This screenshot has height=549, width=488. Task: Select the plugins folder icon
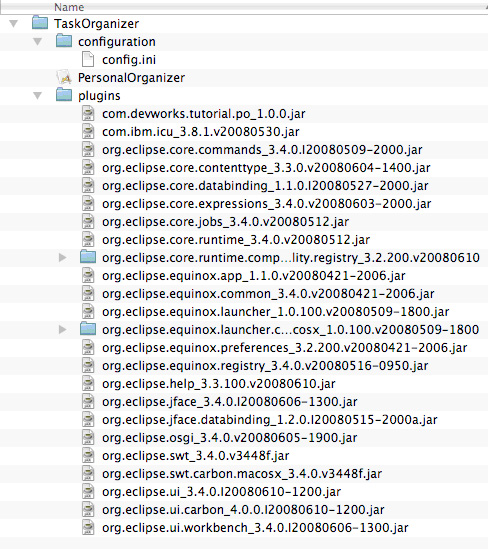pyautogui.click(x=64, y=95)
